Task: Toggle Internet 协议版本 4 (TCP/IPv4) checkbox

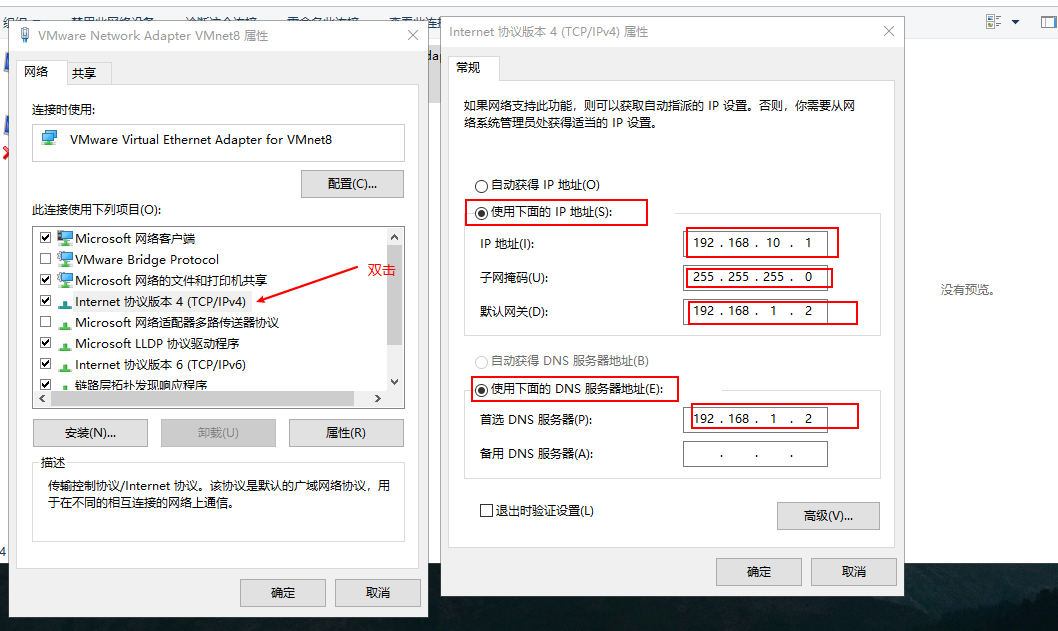Action: point(45,300)
